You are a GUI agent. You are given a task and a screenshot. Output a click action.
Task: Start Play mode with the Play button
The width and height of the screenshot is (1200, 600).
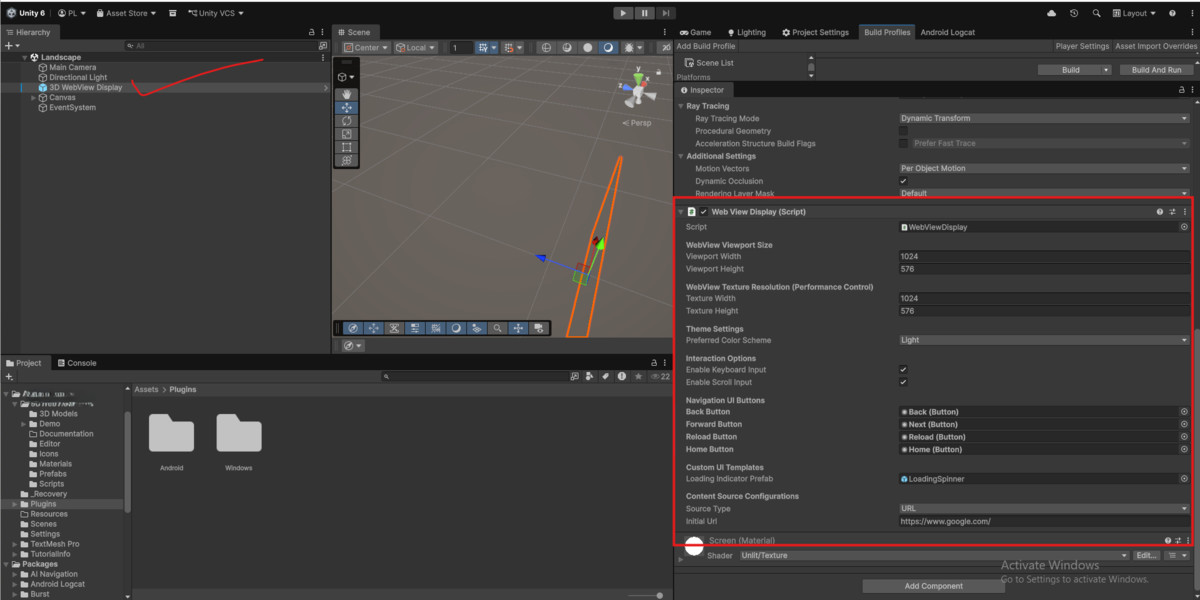click(623, 13)
